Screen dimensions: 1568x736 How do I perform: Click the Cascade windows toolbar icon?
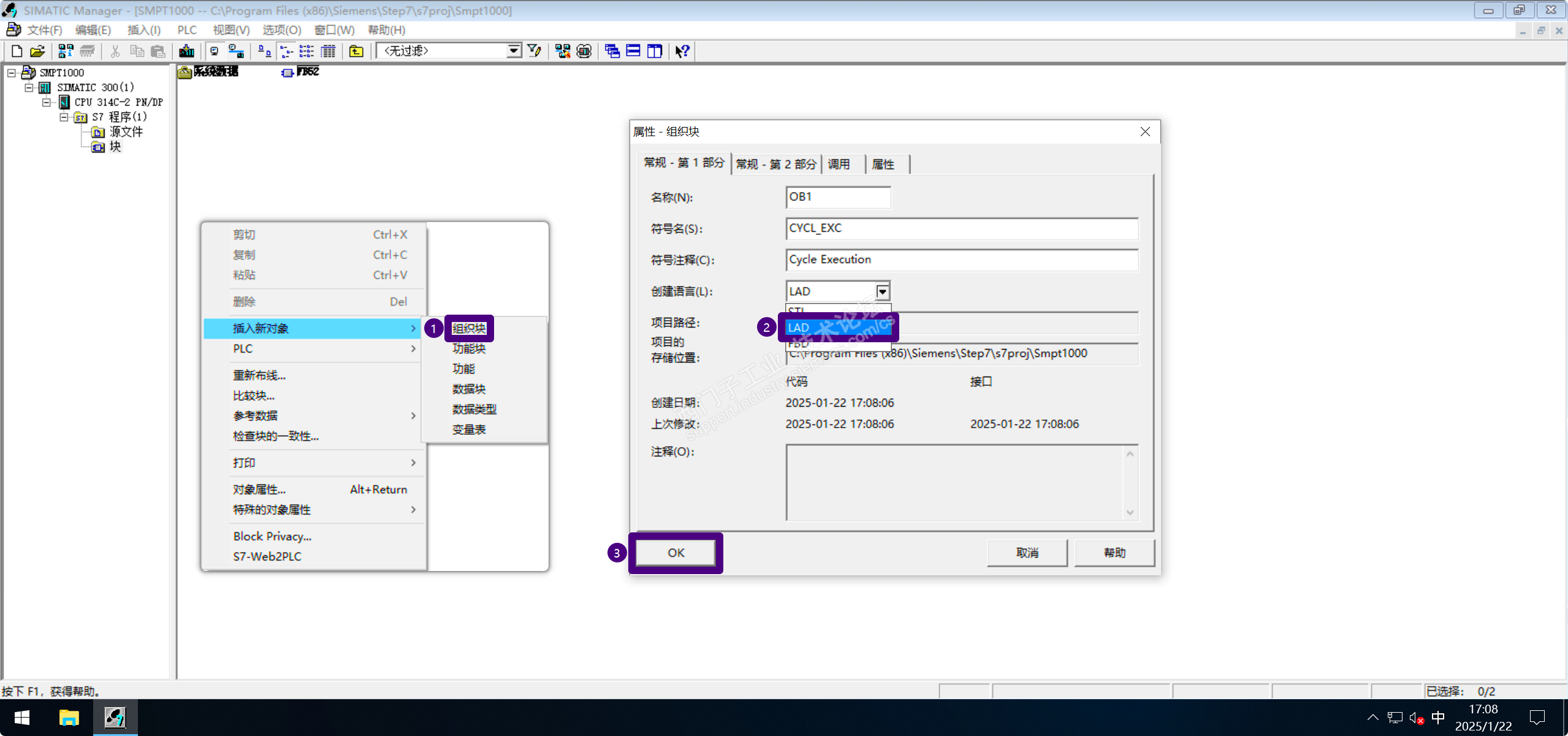pos(612,52)
